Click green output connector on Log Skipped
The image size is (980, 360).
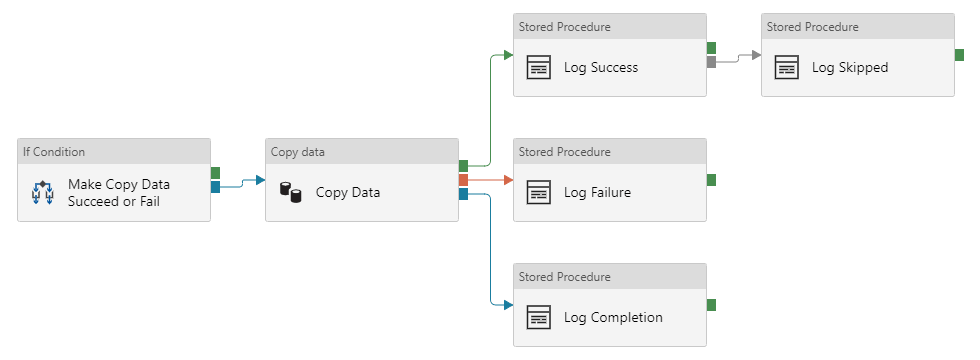point(959,55)
